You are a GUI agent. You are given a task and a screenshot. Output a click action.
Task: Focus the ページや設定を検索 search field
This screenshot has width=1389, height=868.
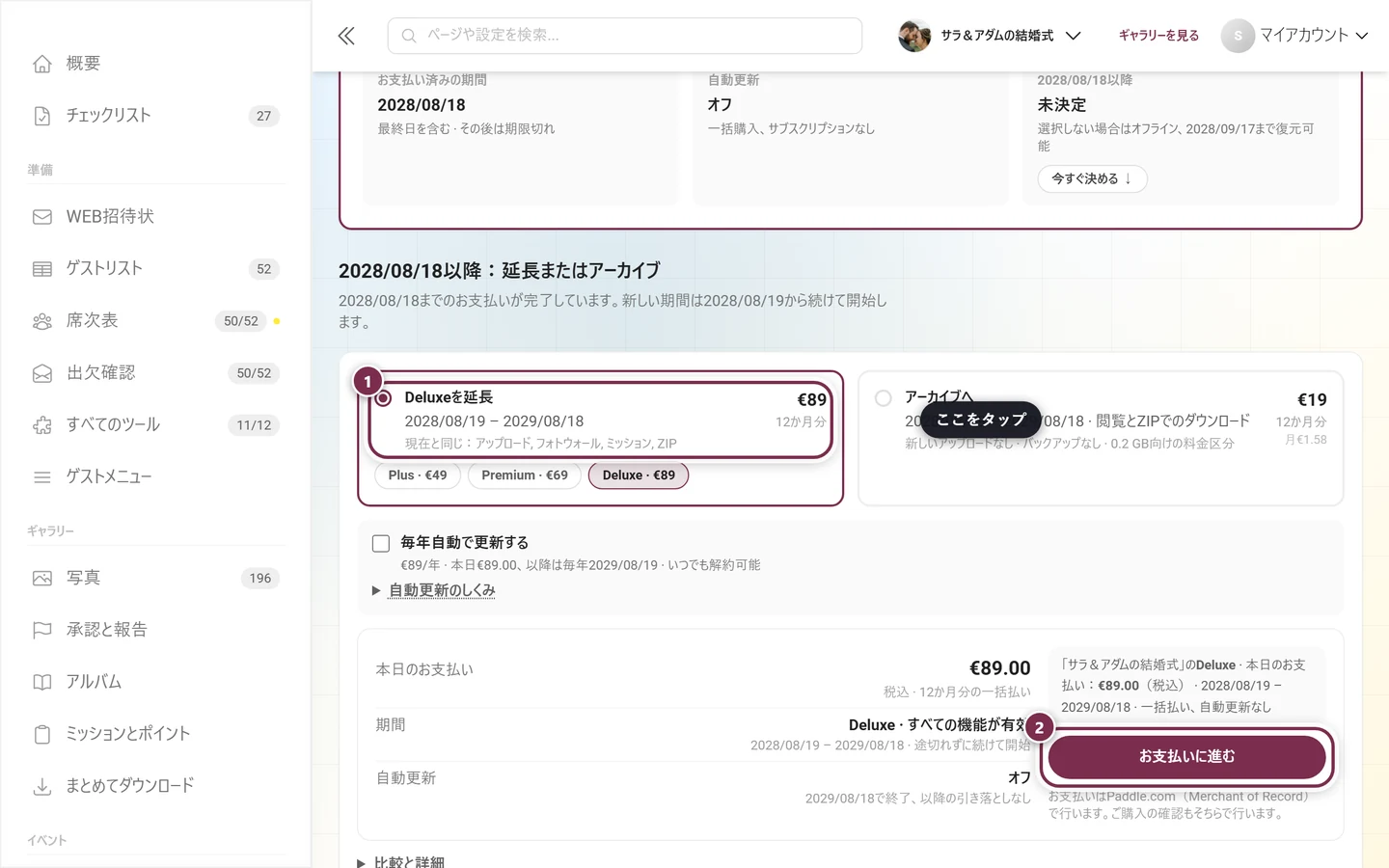(624, 36)
